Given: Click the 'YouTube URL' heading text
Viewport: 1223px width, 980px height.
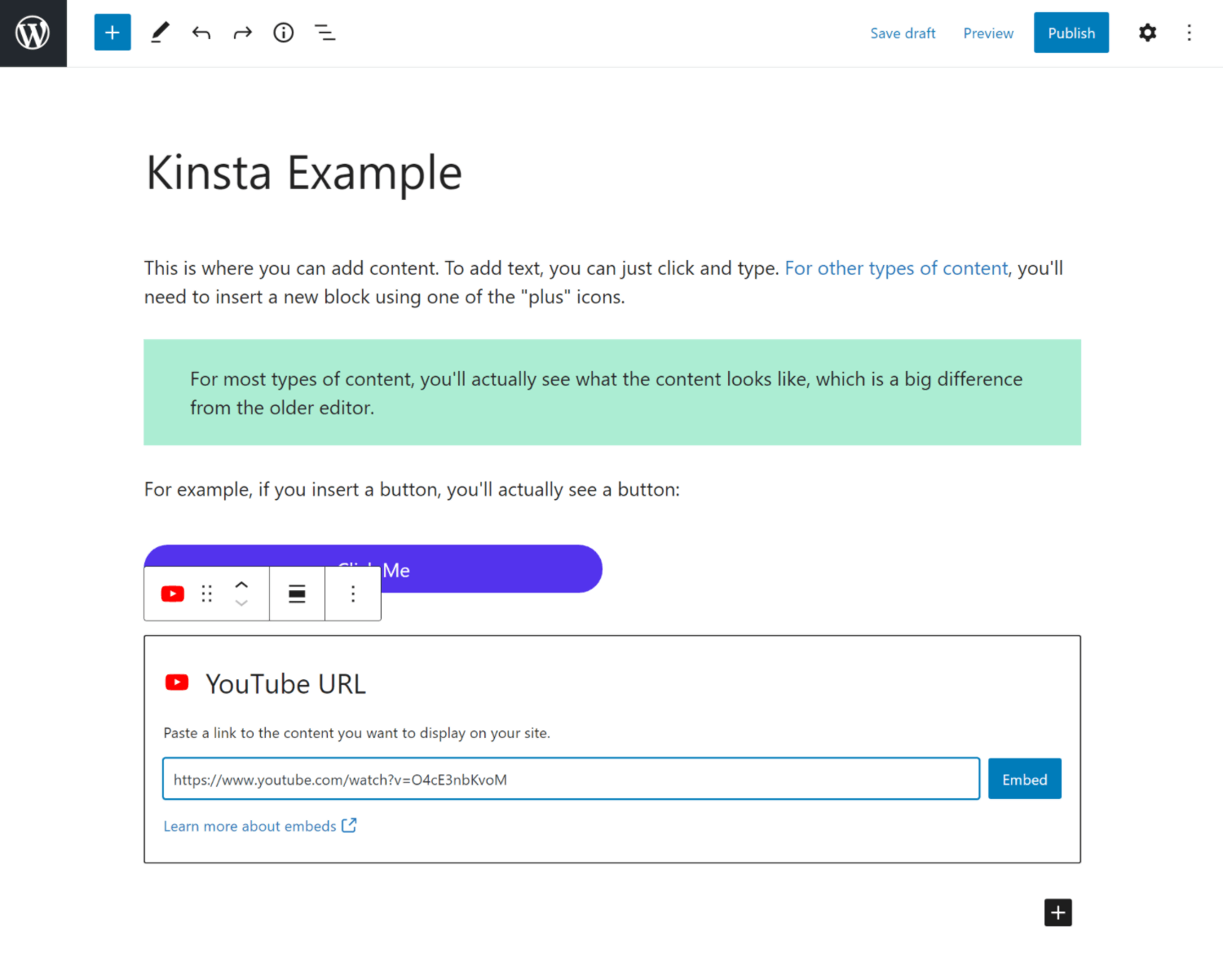Looking at the screenshot, I should click(285, 683).
